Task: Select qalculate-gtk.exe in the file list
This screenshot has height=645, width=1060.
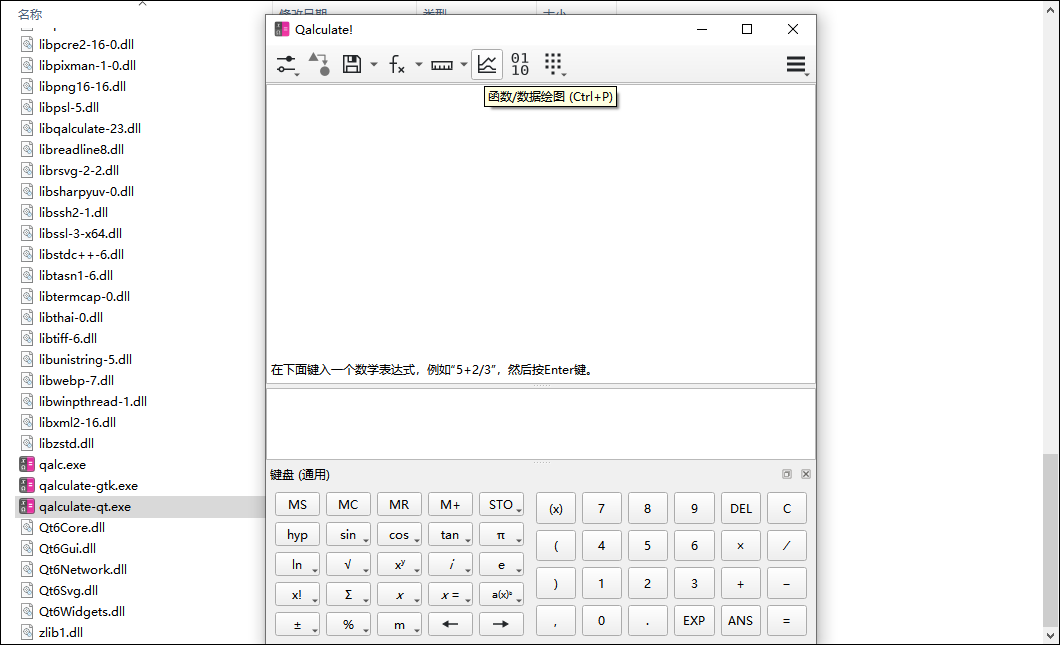Action: point(88,485)
